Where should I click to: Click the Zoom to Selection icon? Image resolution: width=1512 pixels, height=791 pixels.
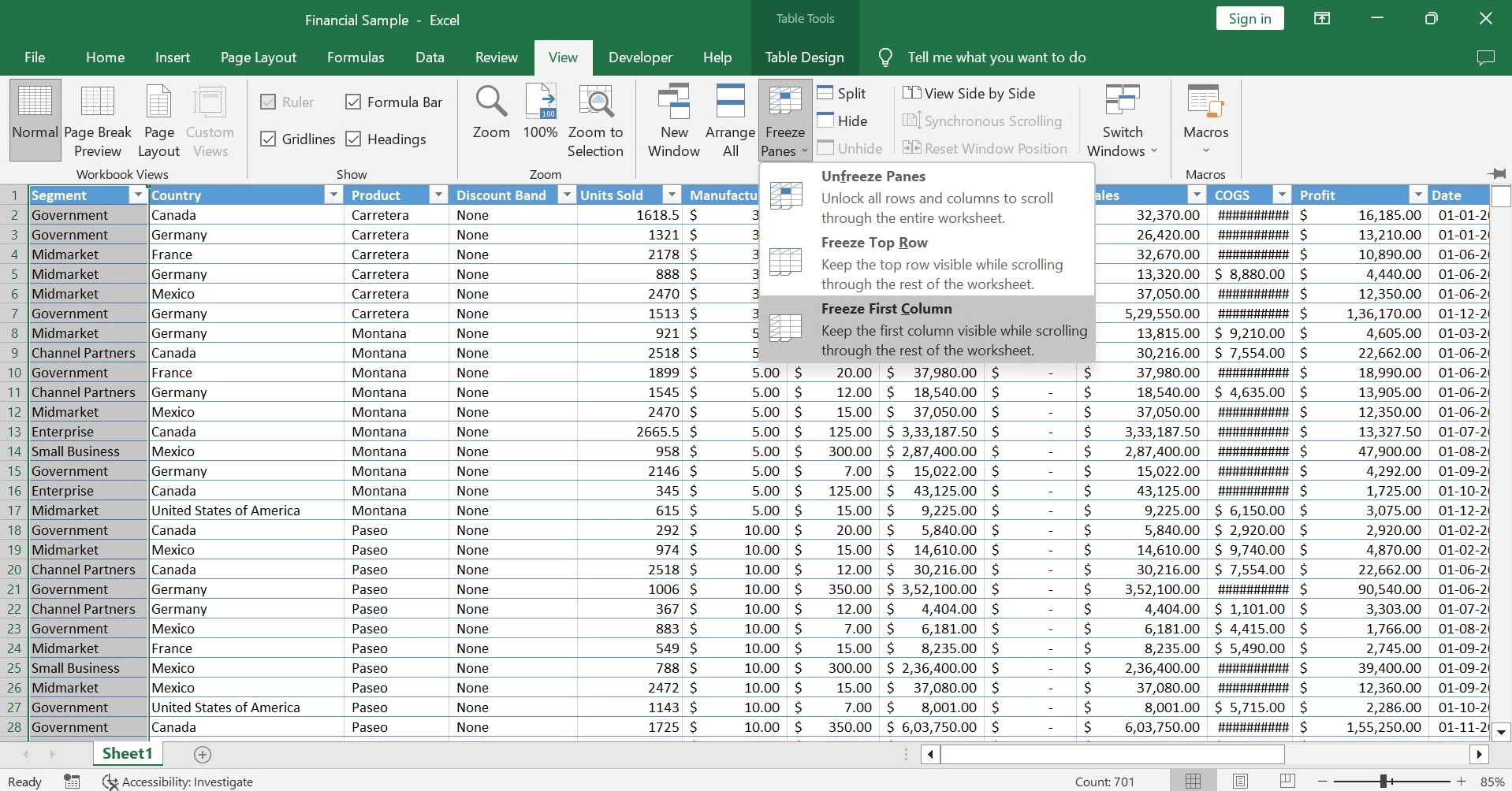click(x=595, y=102)
